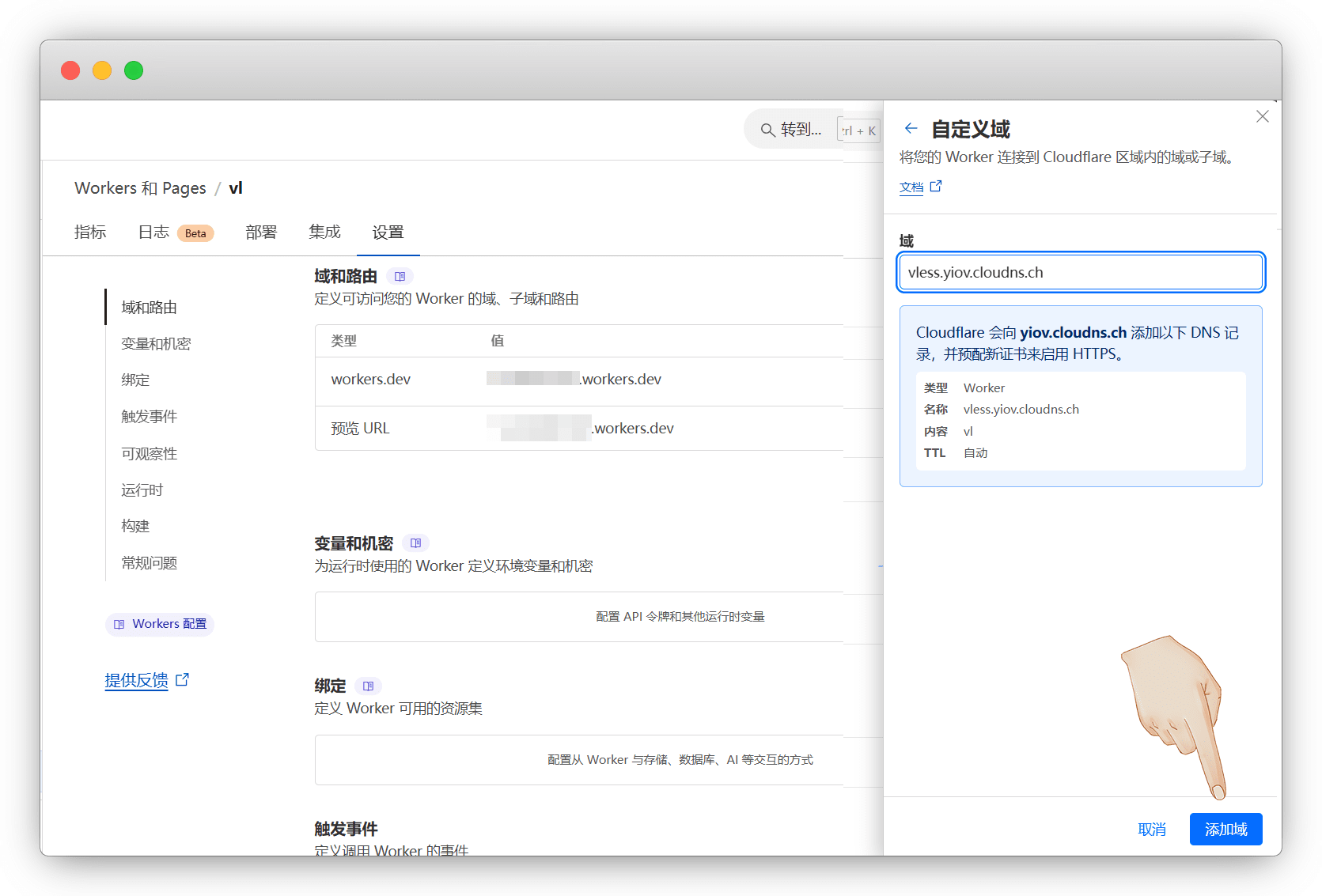Viewport: 1322px width, 896px height.
Task: Go to Workers 和 Pages breadcrumb
Action: pyautogui.click(x=140, y=188)
